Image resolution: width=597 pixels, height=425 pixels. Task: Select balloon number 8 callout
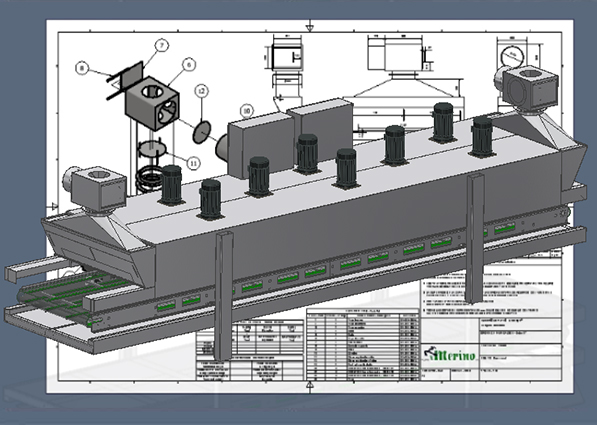[x=82, y=68]
